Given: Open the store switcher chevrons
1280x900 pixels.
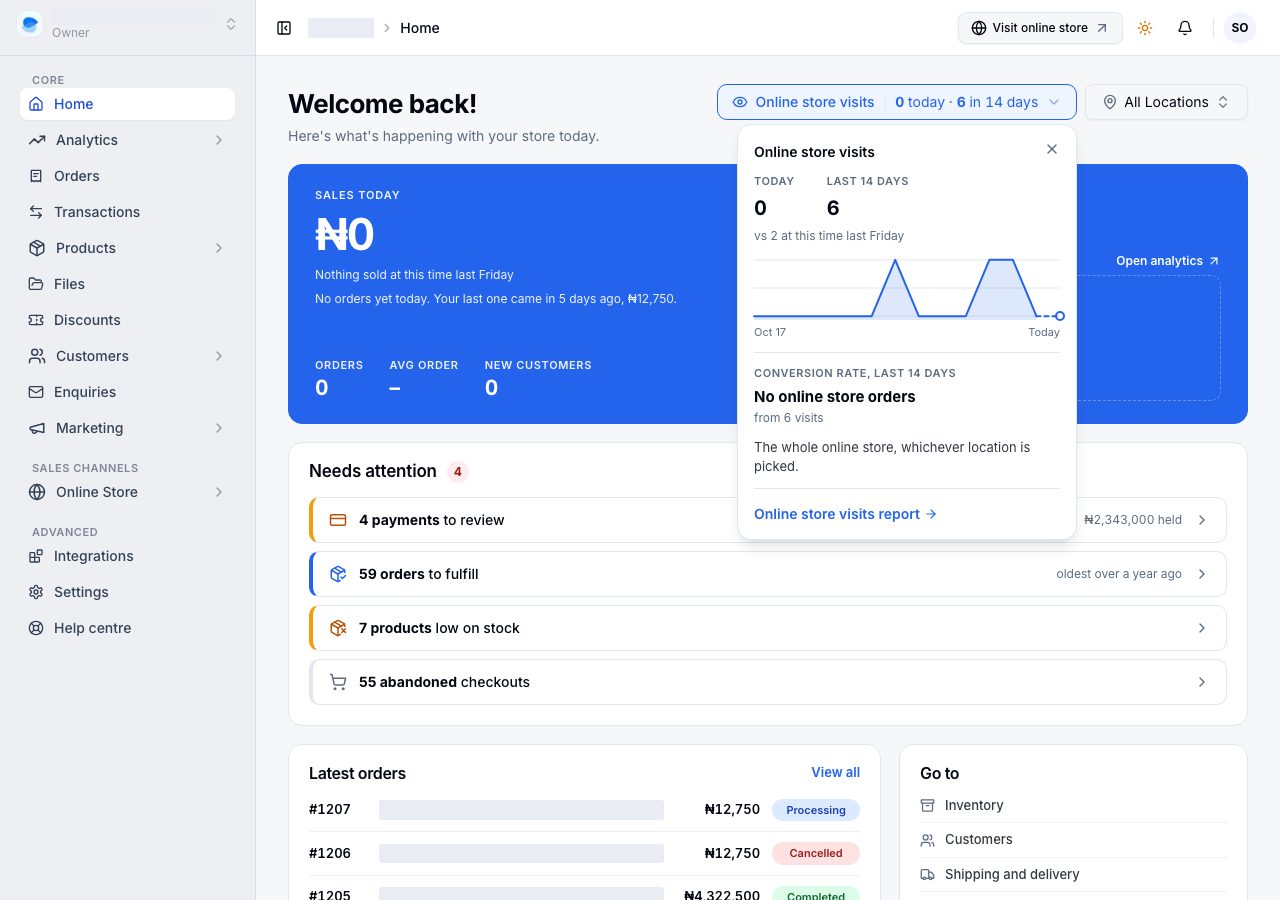Looking at the screenshot, I should point(231,24).
